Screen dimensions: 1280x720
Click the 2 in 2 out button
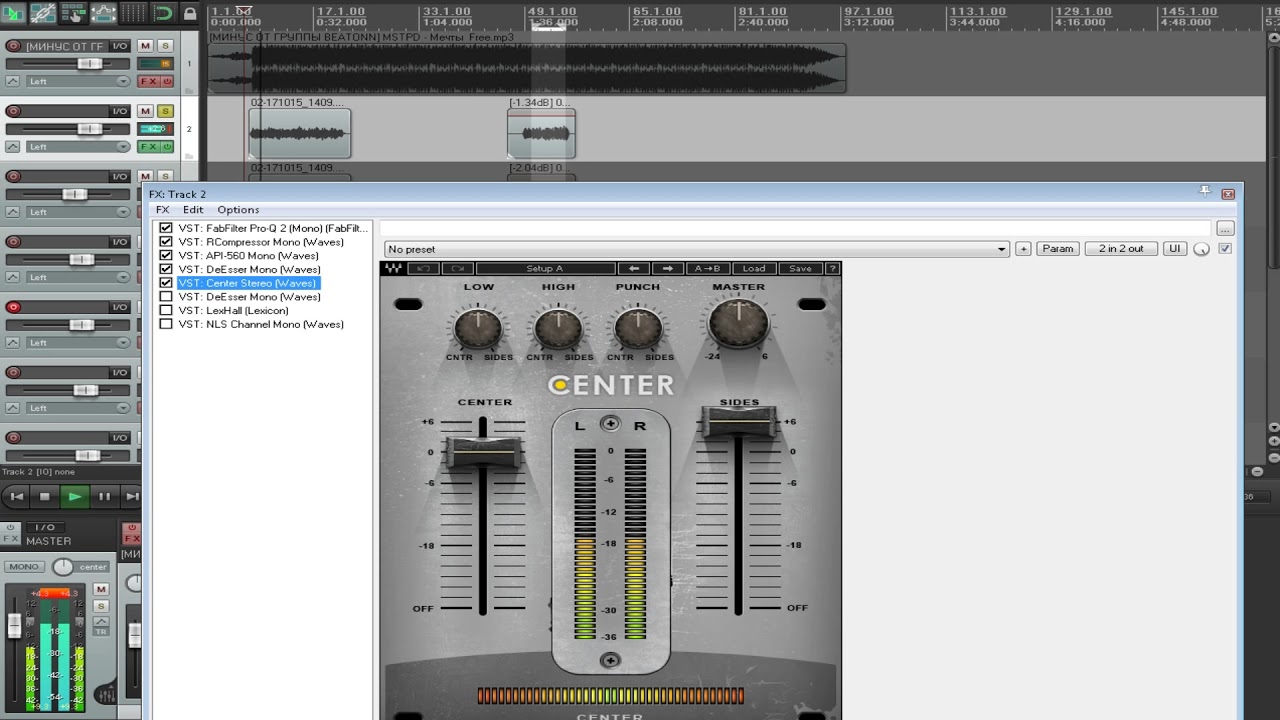point(1121,249)
